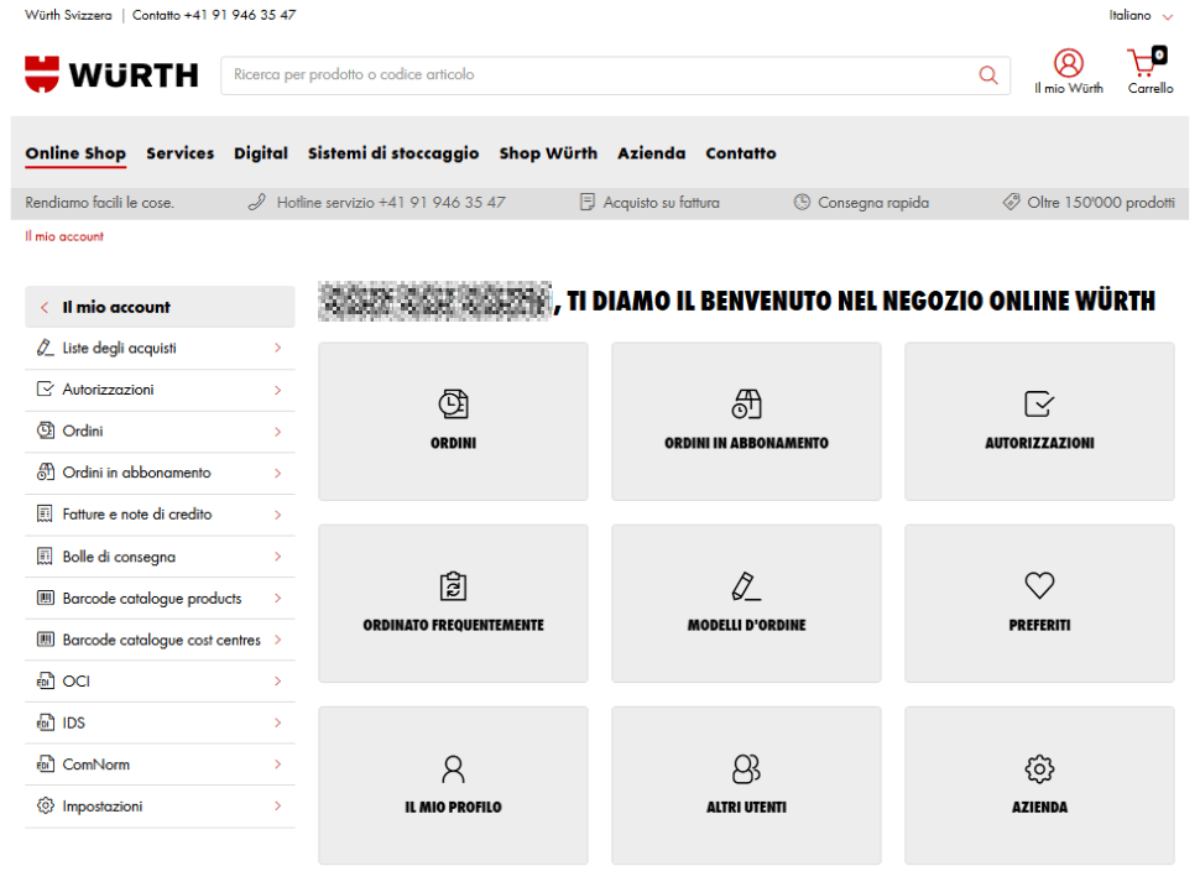
Task: Click the Il mio profilo person icon
Action: 453,768
